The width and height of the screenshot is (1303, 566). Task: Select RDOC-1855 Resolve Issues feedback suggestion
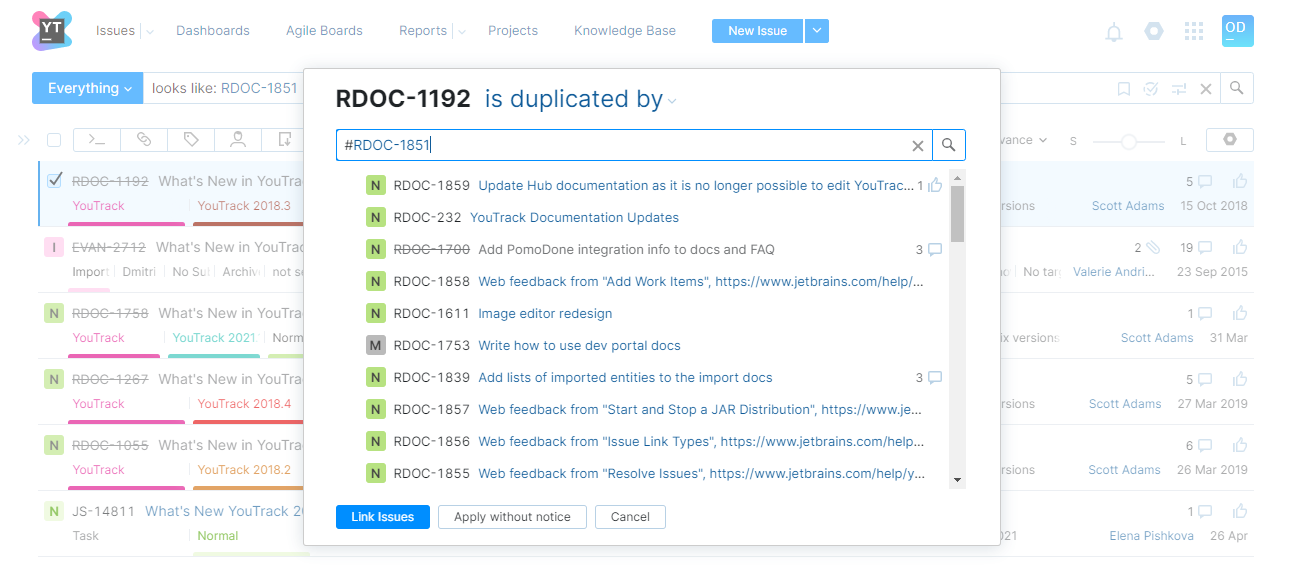(701, 473)
